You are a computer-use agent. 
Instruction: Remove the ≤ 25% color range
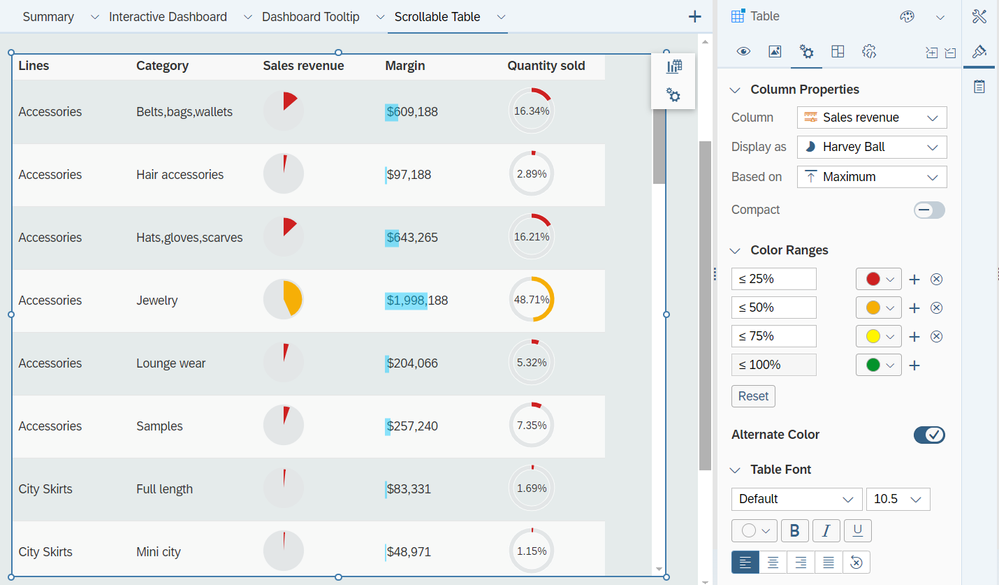click(936, 279)
